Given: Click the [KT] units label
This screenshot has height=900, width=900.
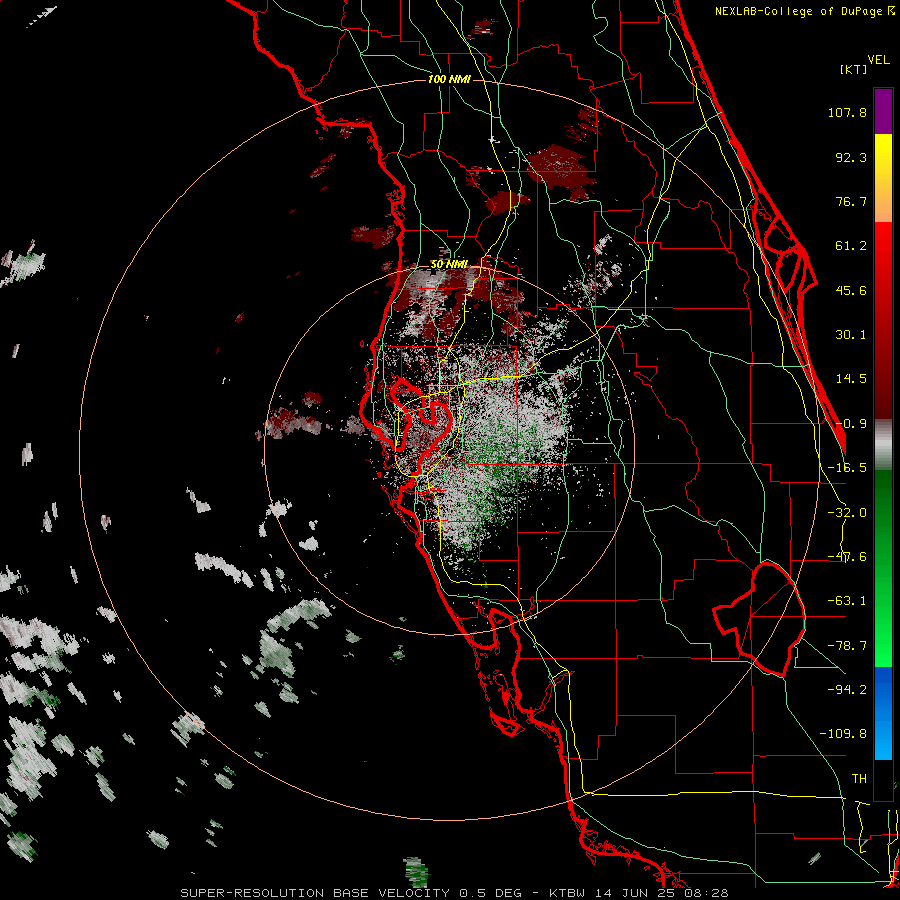Looking at the screenshot, I should [854, 69].
